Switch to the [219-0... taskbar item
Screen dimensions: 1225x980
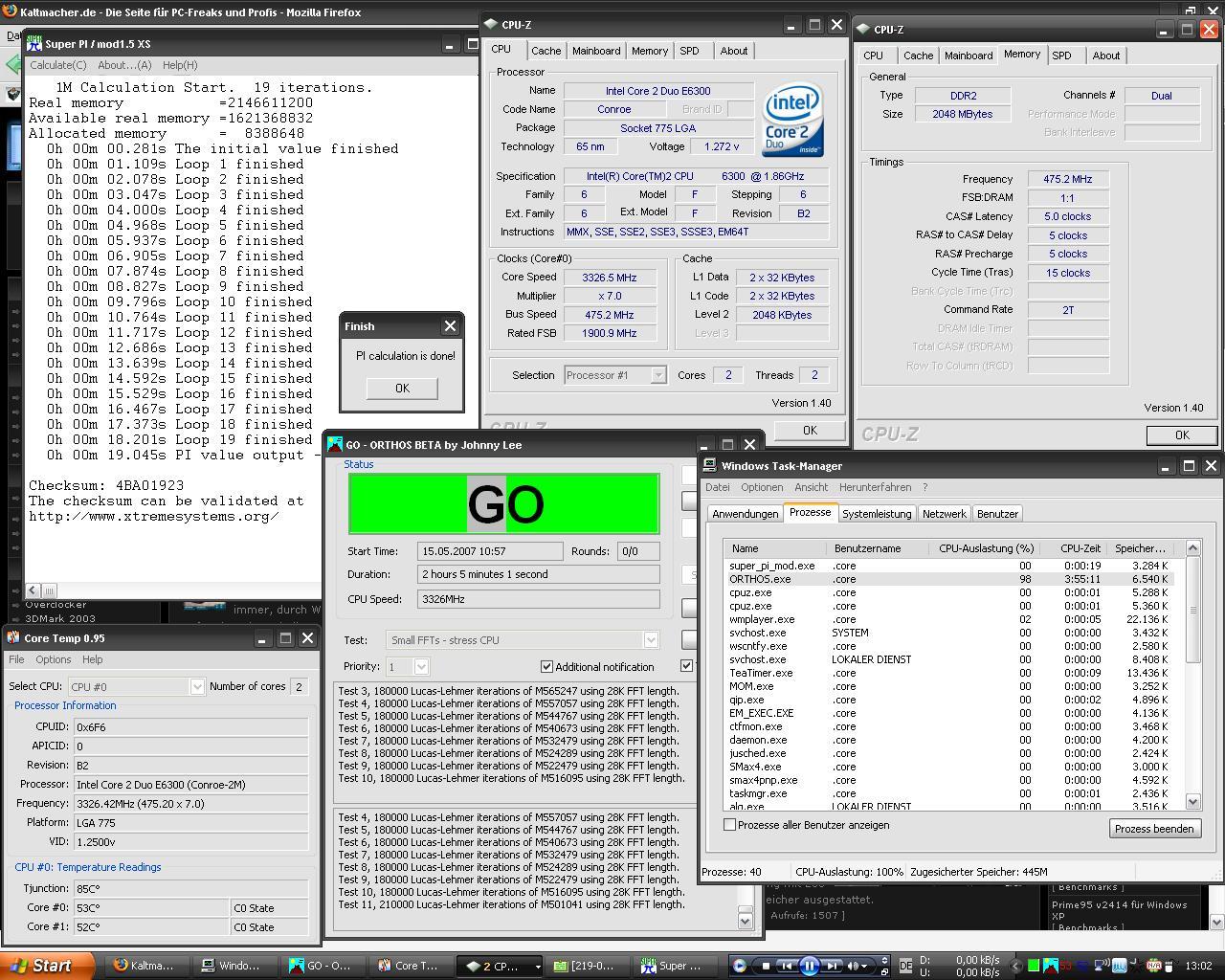(x=585, y=966)
